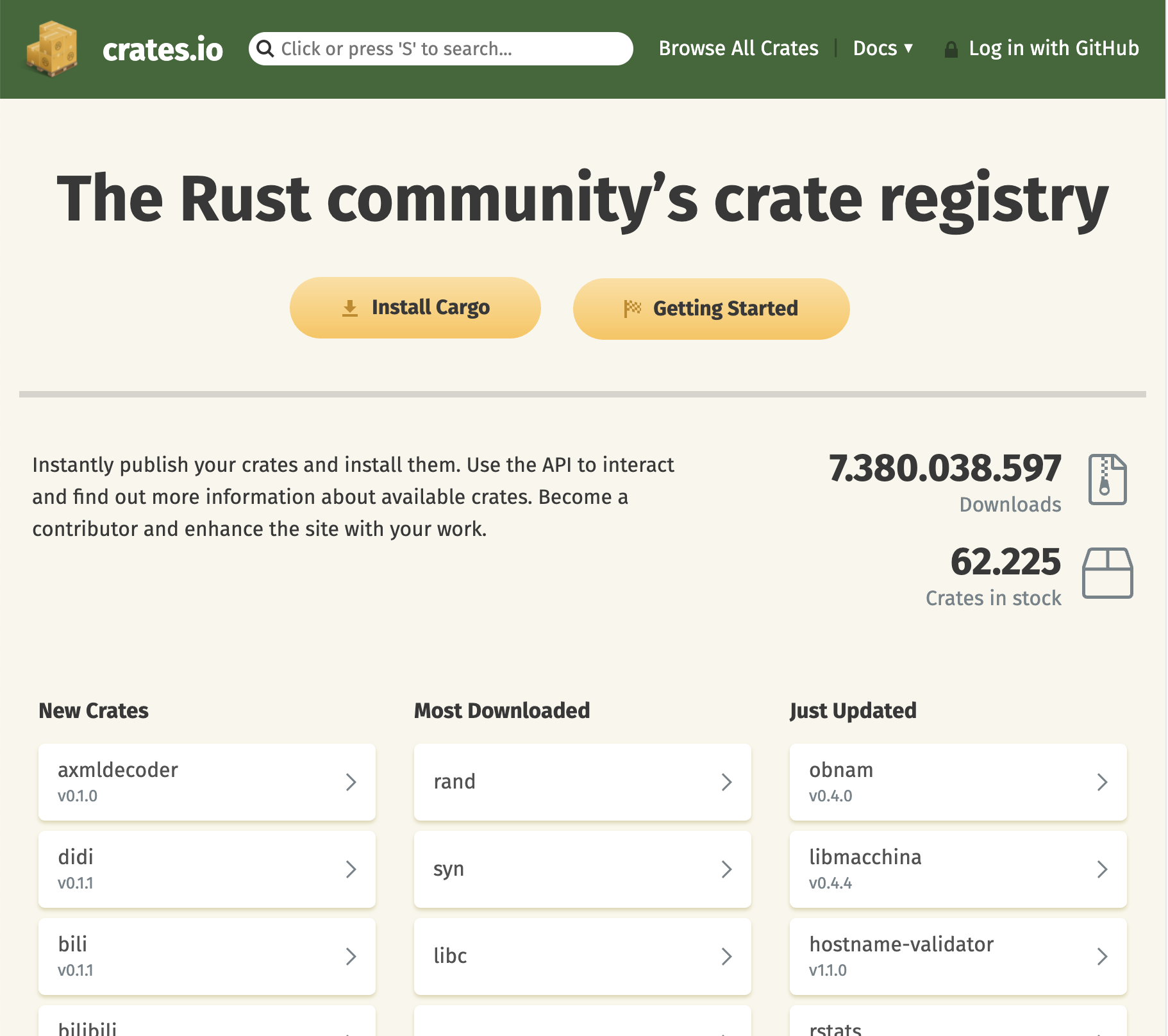Log in with GitHub
The image size is (1168, 1036).
coord(1042,49)
